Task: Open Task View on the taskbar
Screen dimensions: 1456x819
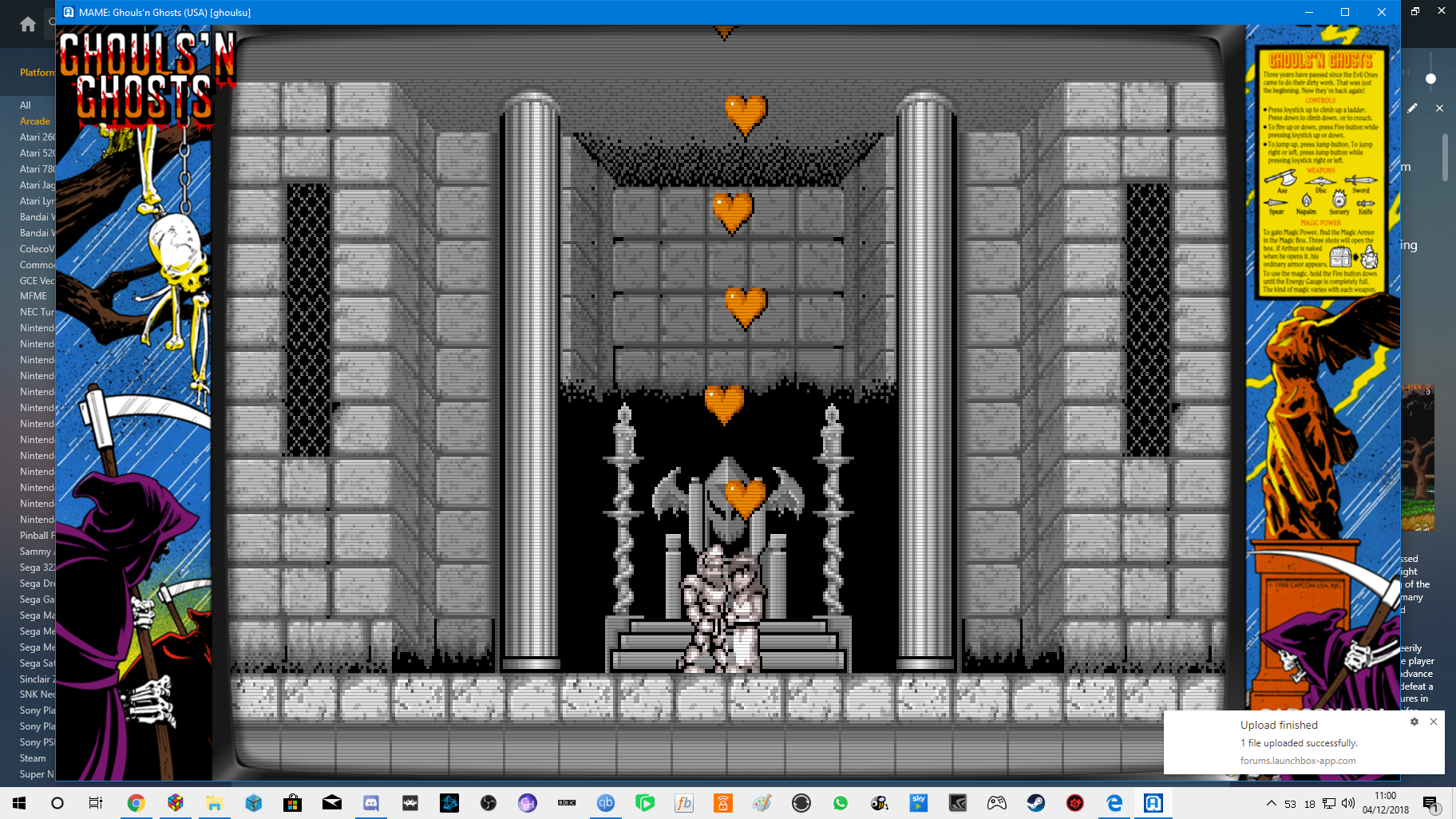Action: coord(96,803)
